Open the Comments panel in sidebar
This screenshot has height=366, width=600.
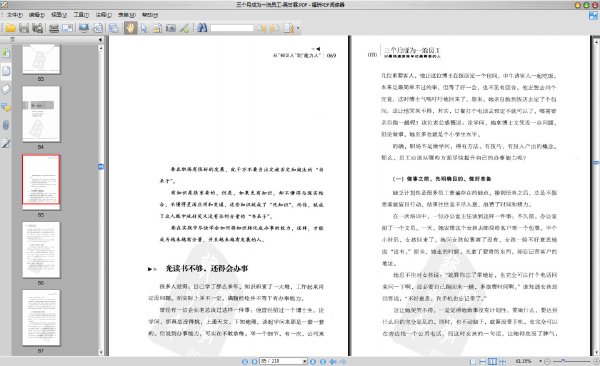(6, 107)
